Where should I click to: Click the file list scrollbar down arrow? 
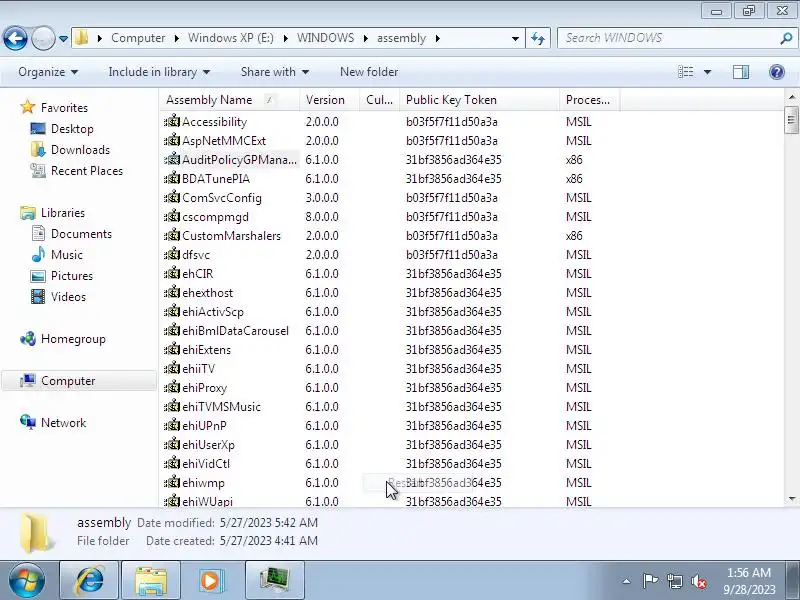point(791,498)
